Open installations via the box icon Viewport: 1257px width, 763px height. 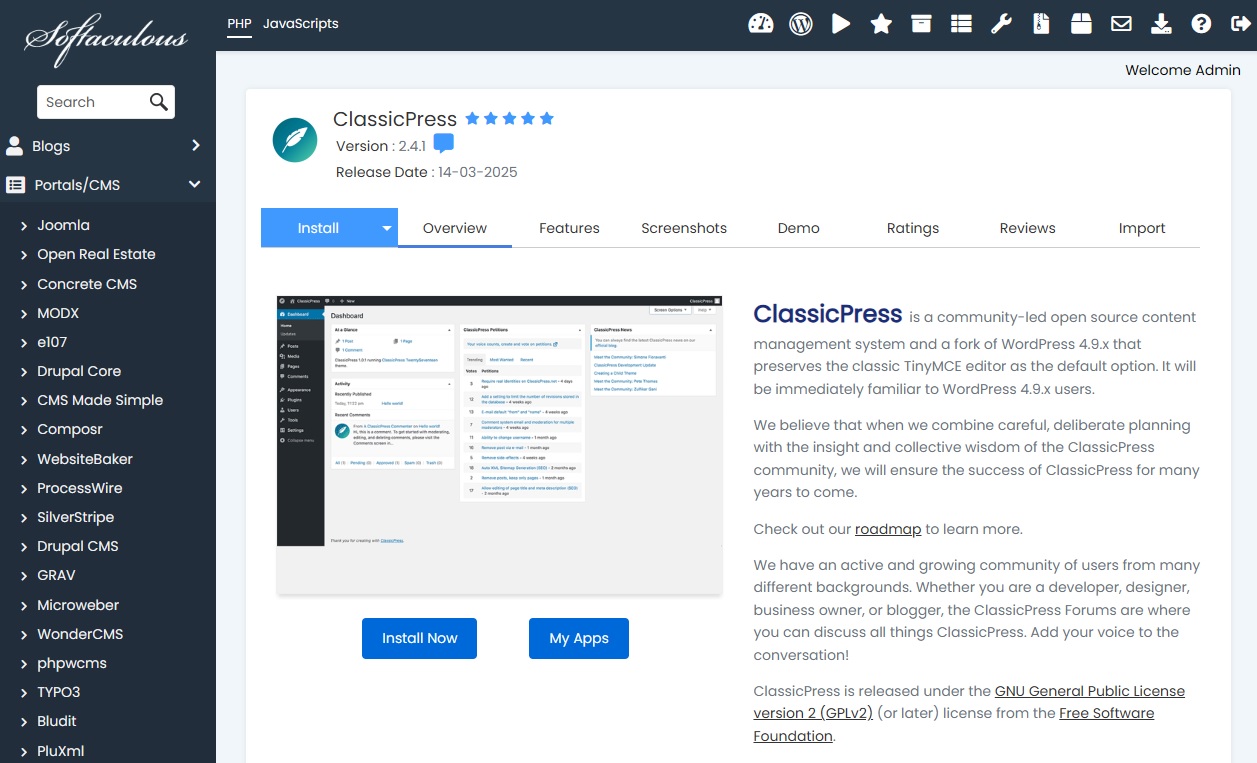pos(921,23)
